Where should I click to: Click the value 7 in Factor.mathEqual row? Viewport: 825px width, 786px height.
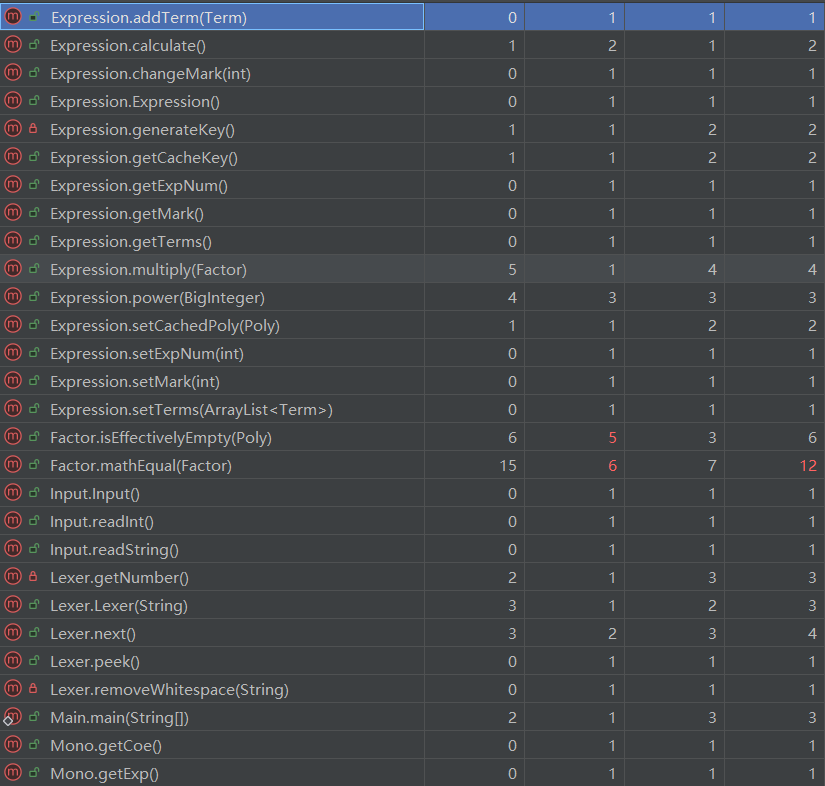712,466
